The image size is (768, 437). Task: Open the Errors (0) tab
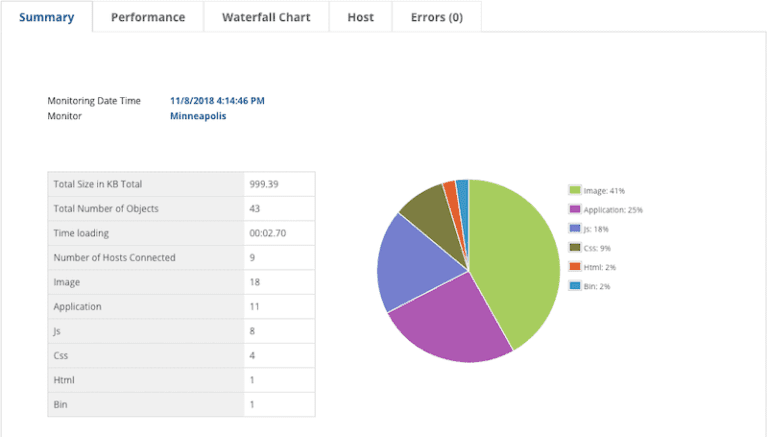point(436,17)
